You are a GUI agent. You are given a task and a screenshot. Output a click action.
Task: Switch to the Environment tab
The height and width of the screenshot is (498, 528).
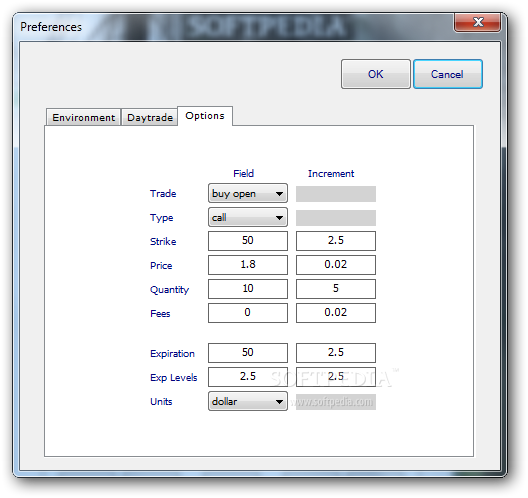(83, 118)
